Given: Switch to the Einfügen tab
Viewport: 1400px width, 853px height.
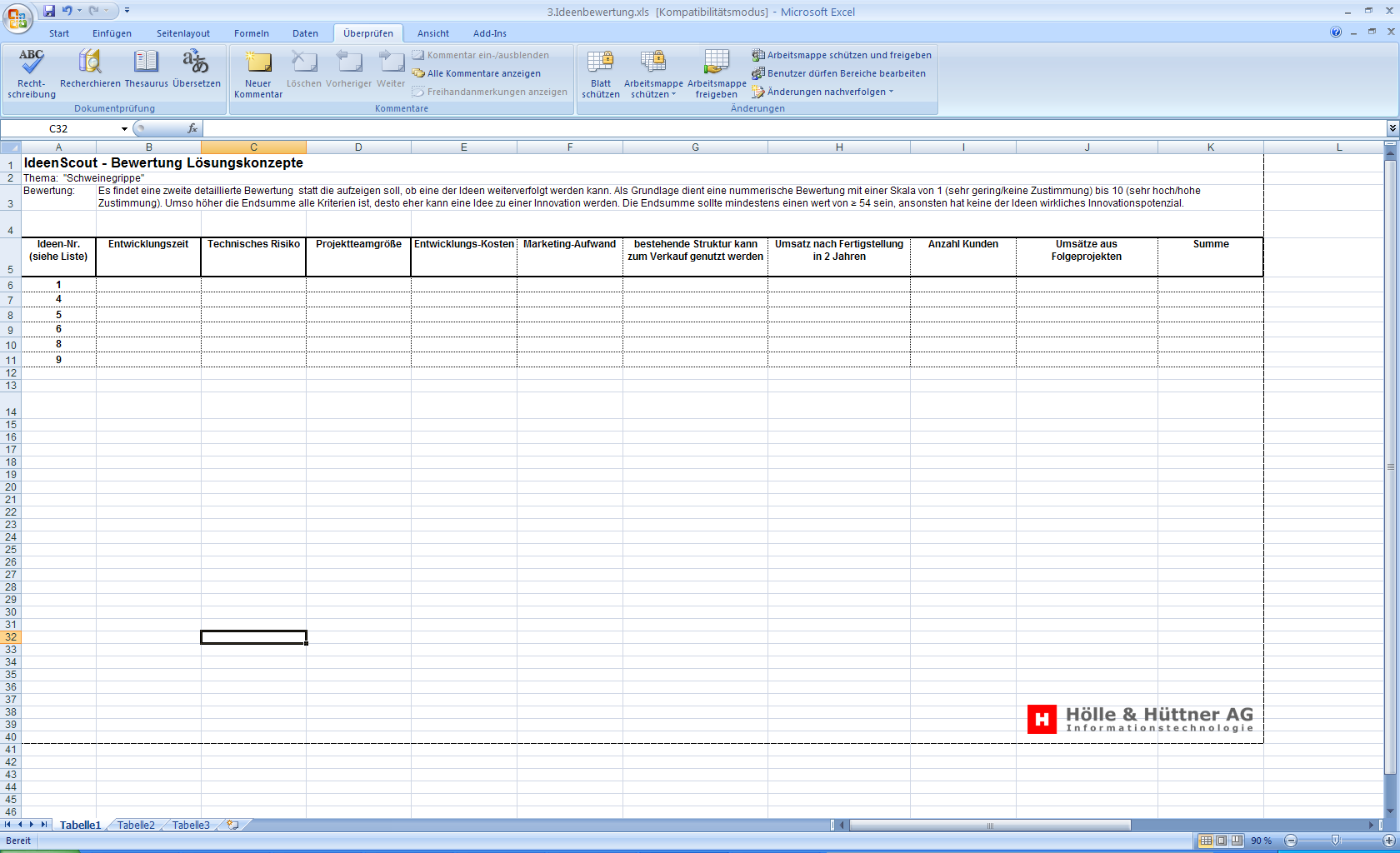Looking at the screenshot, I should 112,33.
